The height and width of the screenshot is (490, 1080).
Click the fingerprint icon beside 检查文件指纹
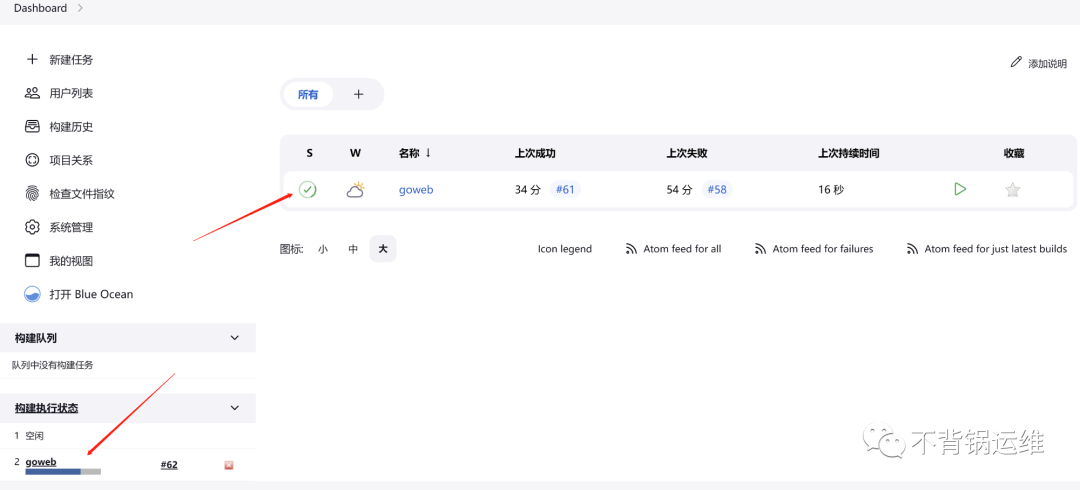pos(32,194)
